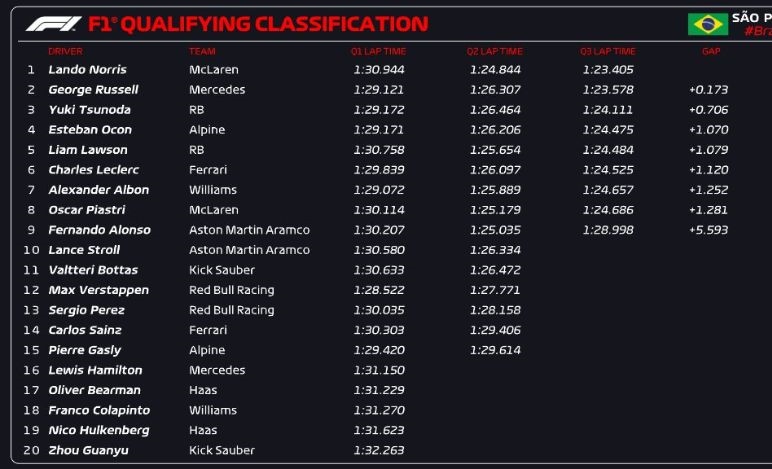This screenshot has height=469, width=772.
Task: Select the TEAM column header
Action: click(x=202, y=51)
